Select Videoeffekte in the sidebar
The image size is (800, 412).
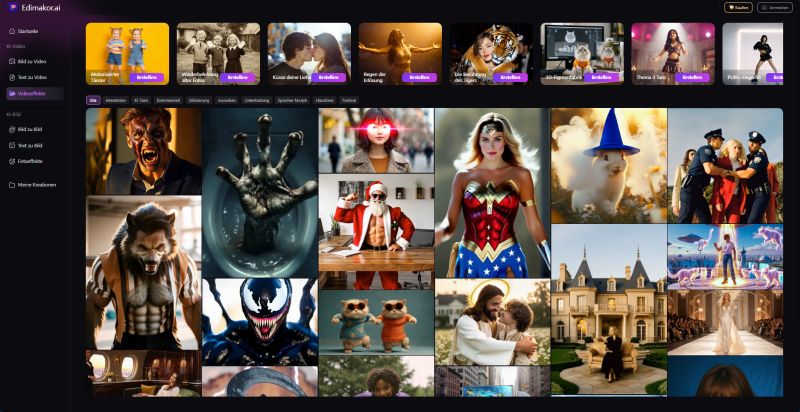tap(33, 93)
